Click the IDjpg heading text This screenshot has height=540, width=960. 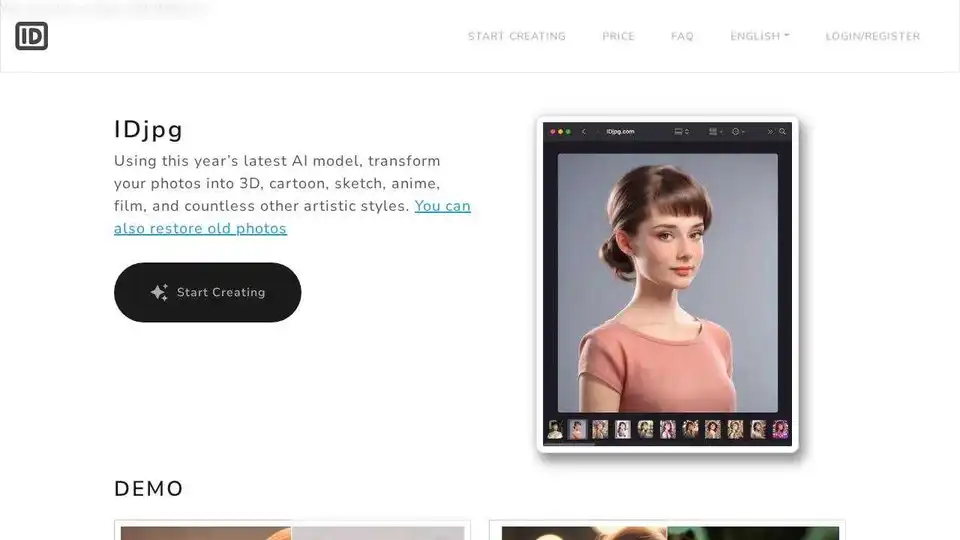click(148, 130)
